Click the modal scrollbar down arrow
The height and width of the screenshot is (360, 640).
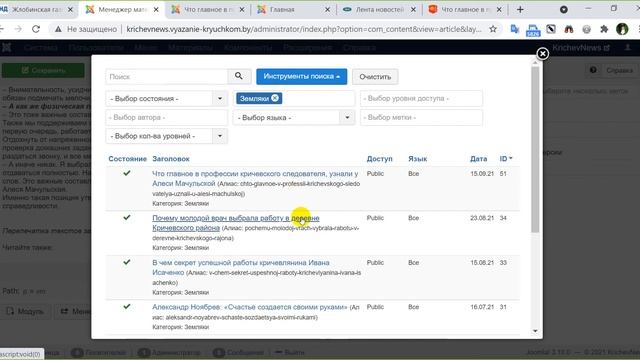click(535, 331)
